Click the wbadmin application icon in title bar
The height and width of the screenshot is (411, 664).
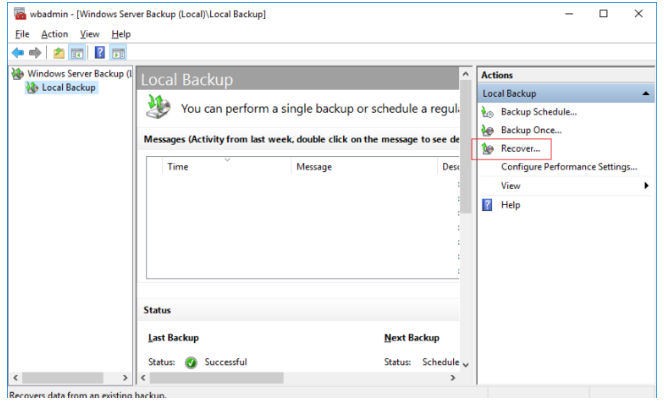point(20,14)
